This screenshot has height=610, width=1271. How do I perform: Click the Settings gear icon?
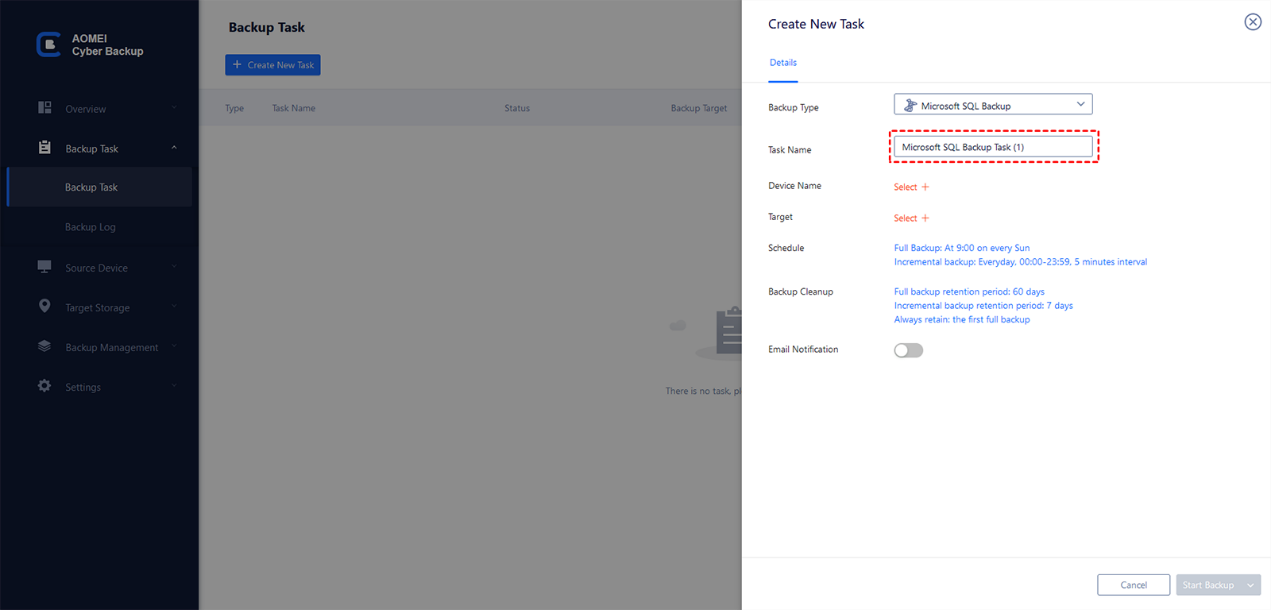(x=44, y=386)
